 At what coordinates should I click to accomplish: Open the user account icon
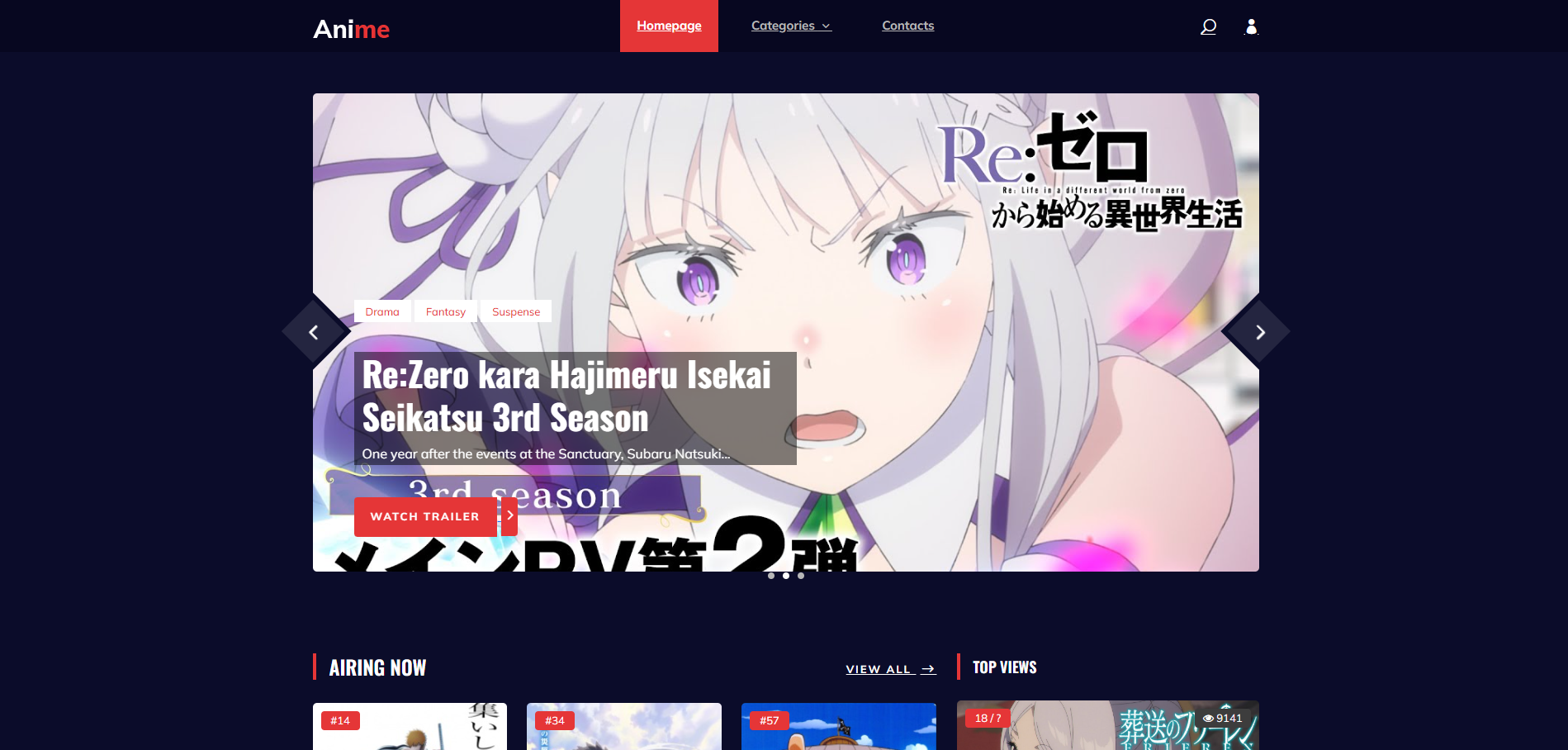click(1251, 27)
